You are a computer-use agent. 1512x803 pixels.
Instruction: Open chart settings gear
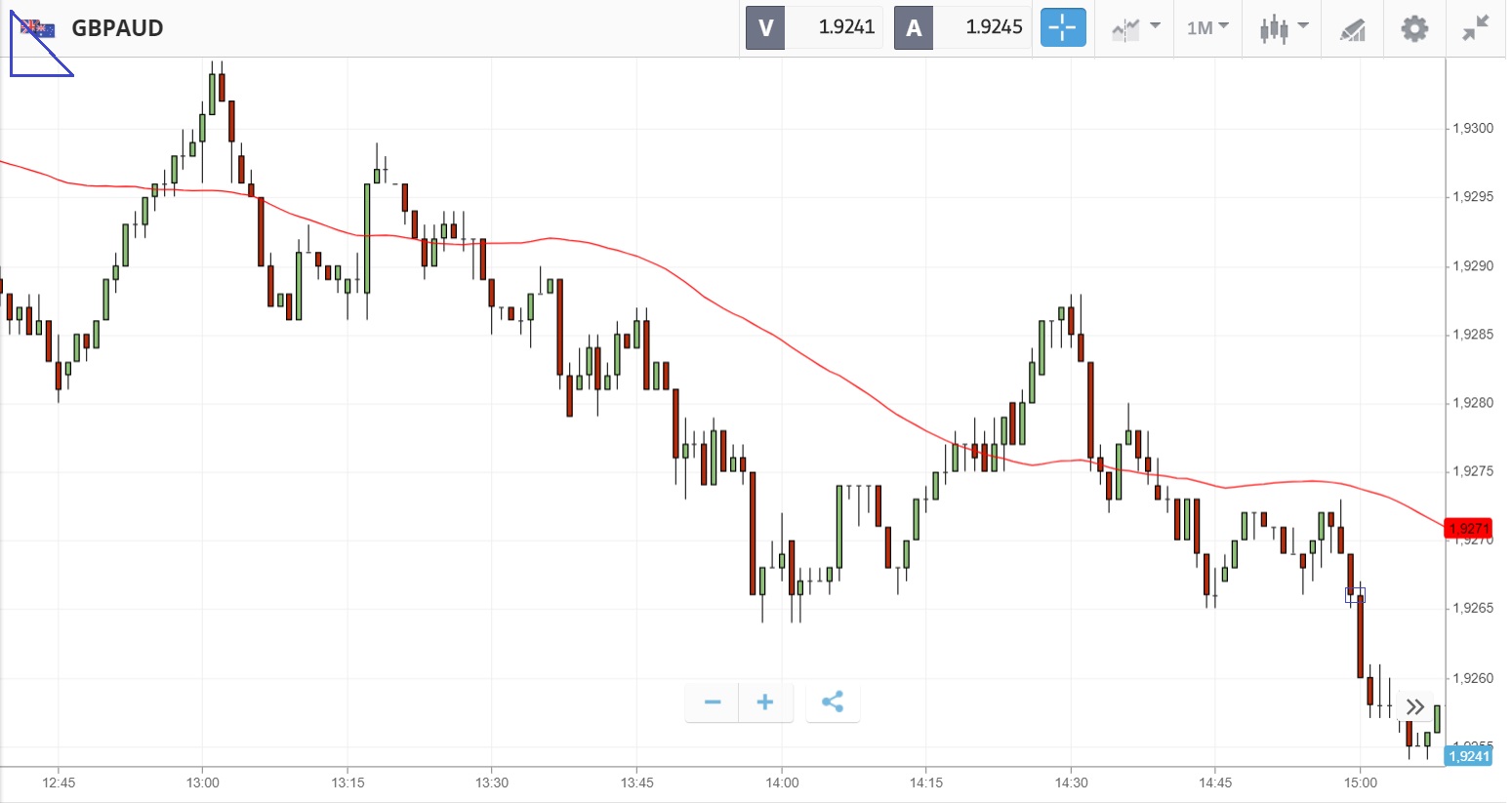tap(1413, 28)
